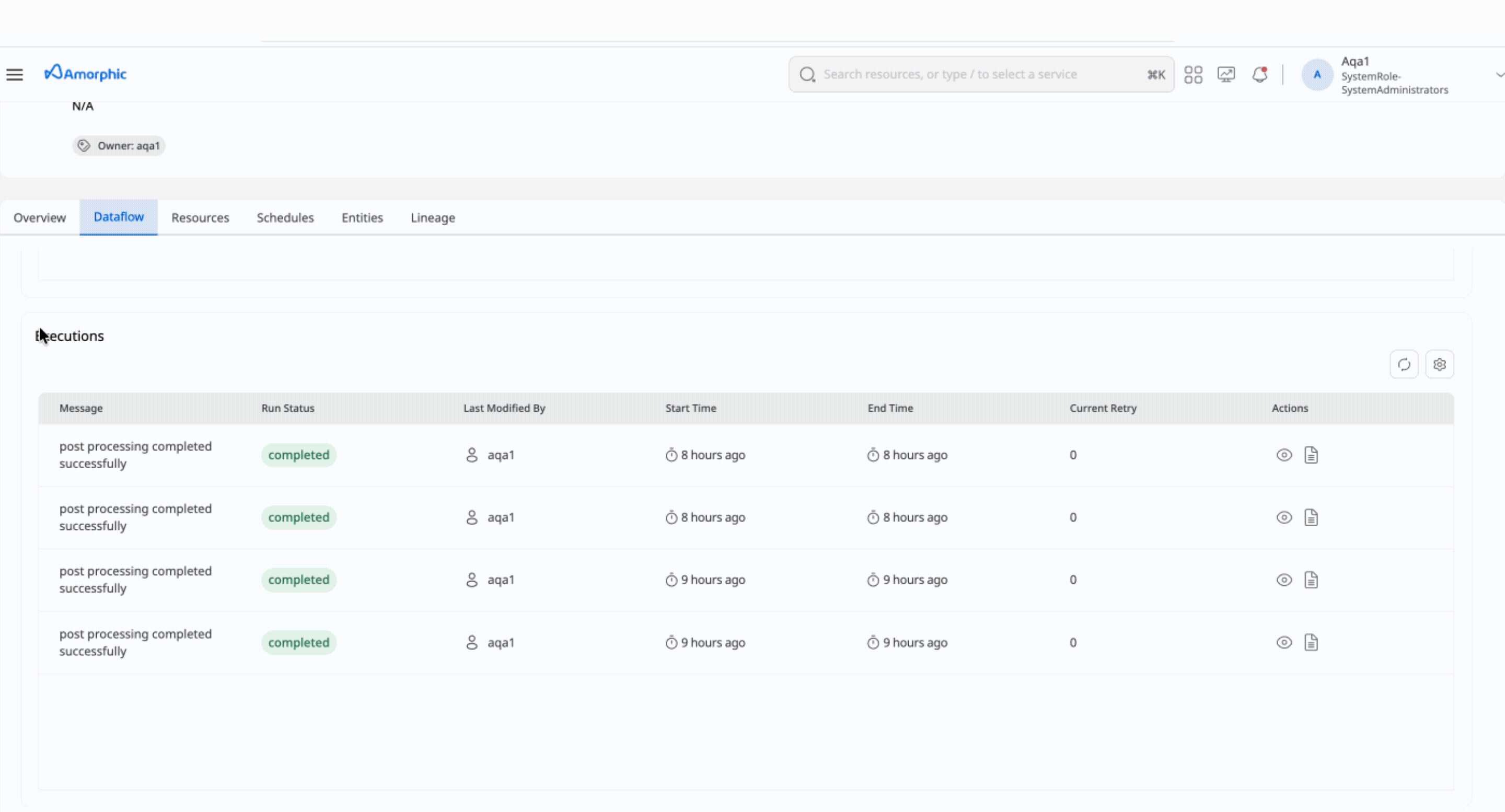Image resolution: width=1505 pixels, height=812 pixels.
Task: Open logs of first 8 hours ago execution
Action: [x=1311, y=455]
